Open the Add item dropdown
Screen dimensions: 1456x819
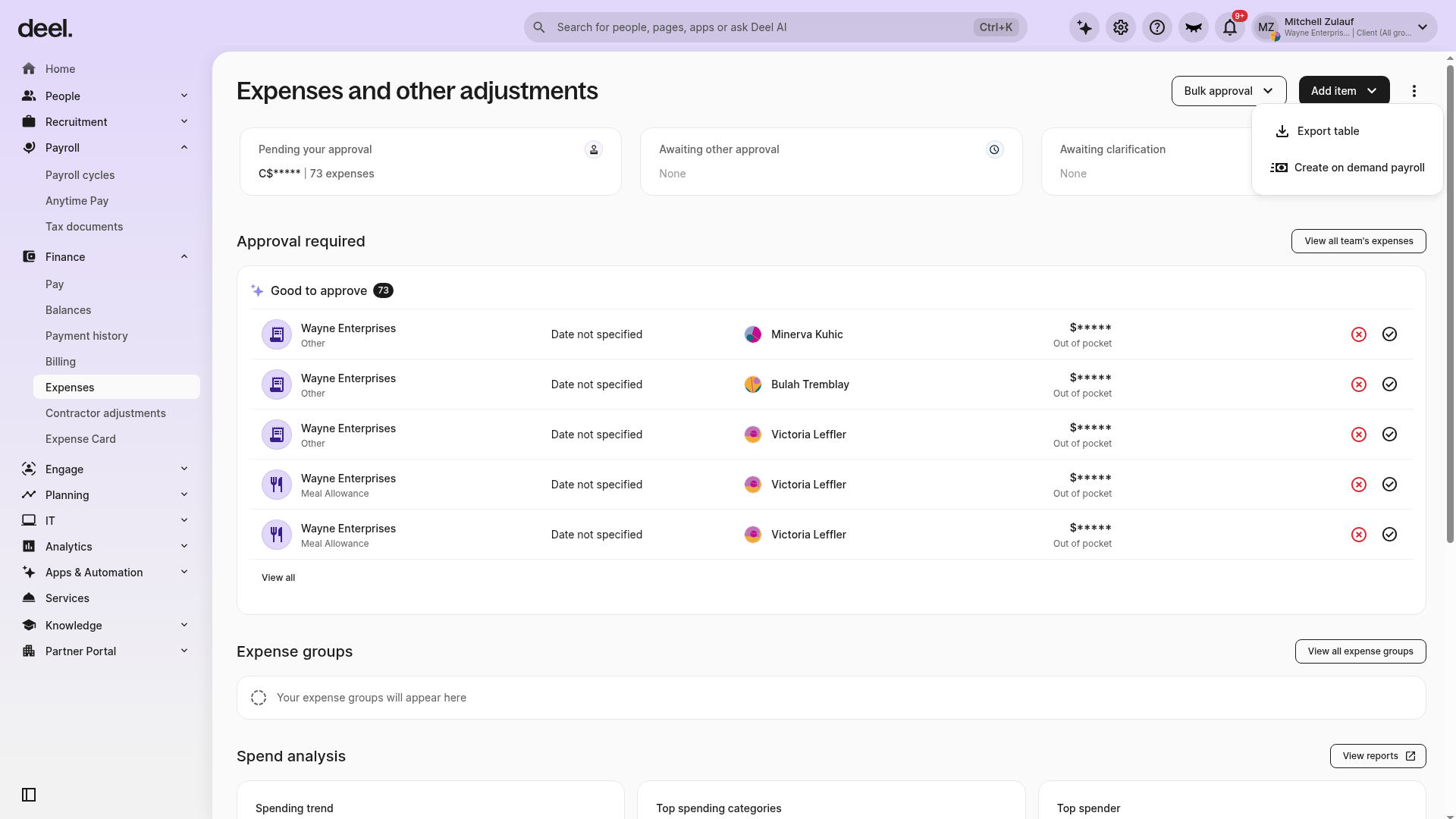(1344, 91)
